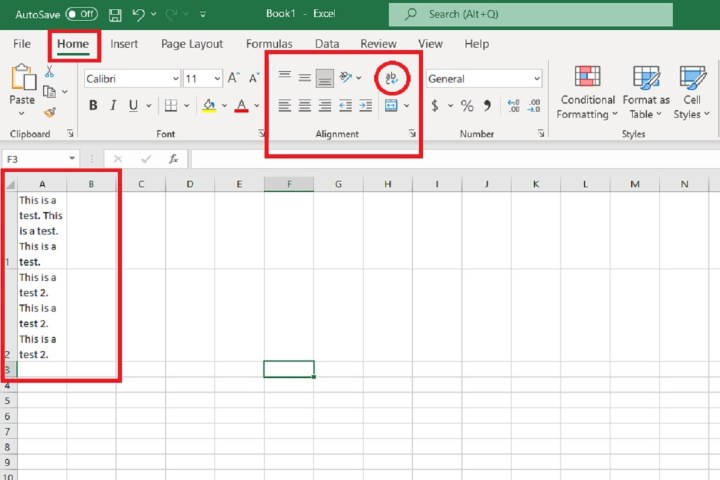This screenshot has height=480, width=720.
Task: Open the Calibri font name dropdown
Action: pos(175,79)
